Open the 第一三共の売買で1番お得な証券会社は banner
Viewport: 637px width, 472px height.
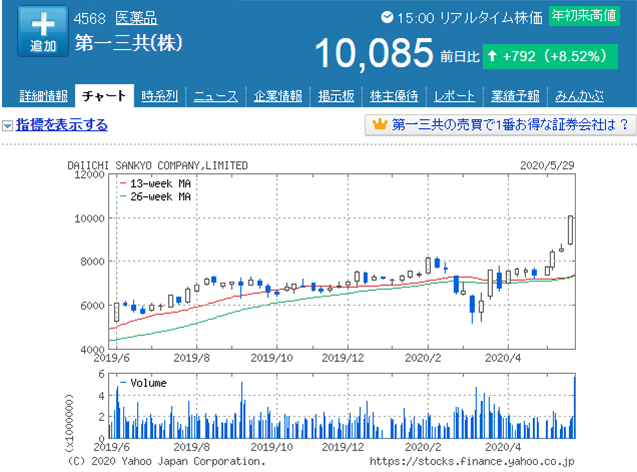[x=500, y=125]
